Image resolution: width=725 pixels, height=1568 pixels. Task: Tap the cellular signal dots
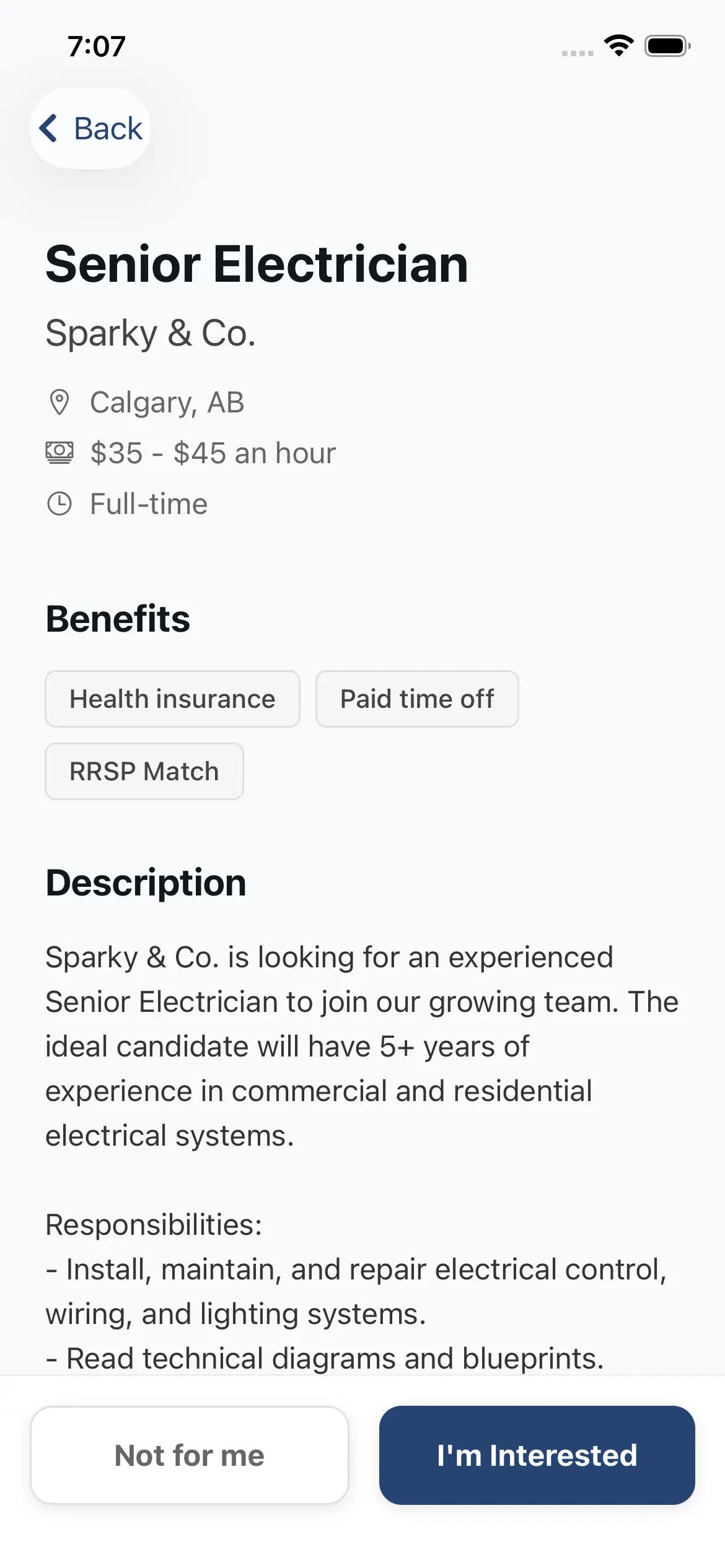point(578,53)
